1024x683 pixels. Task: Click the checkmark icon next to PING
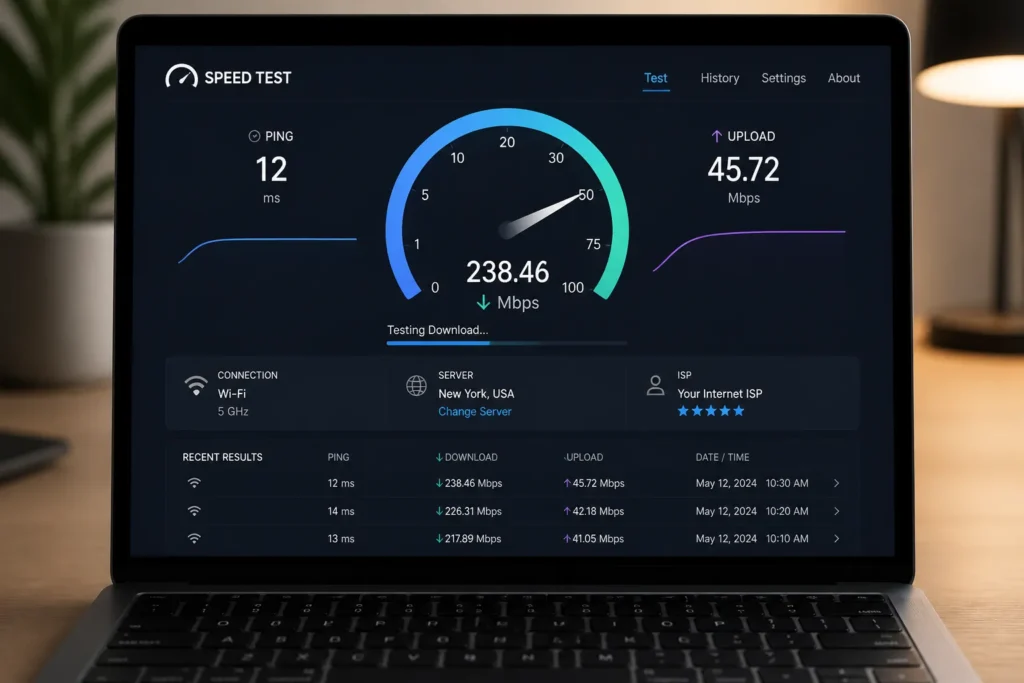pos(254,136)
